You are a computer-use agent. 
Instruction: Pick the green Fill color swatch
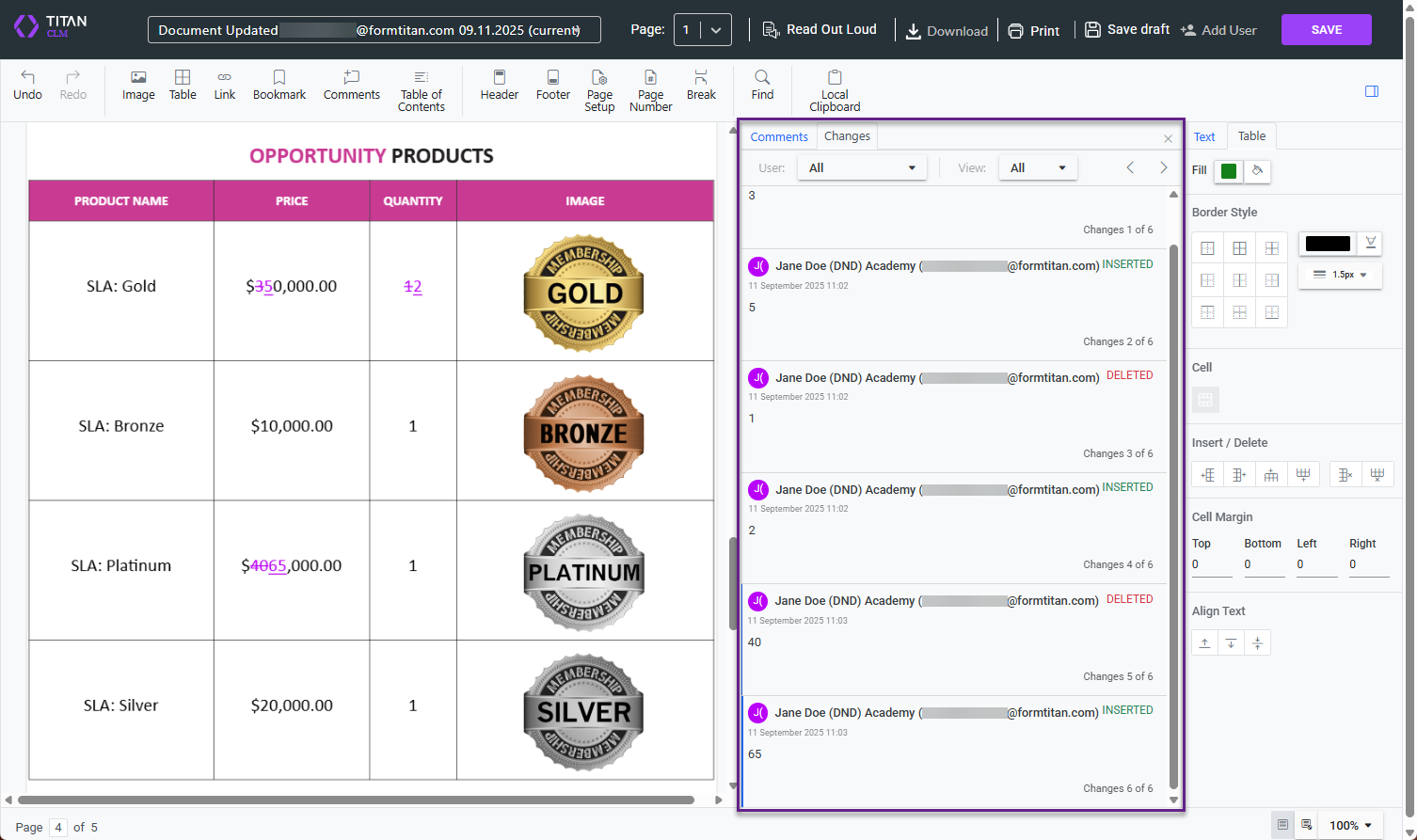pyautogui.click(x=1229, y=170)
